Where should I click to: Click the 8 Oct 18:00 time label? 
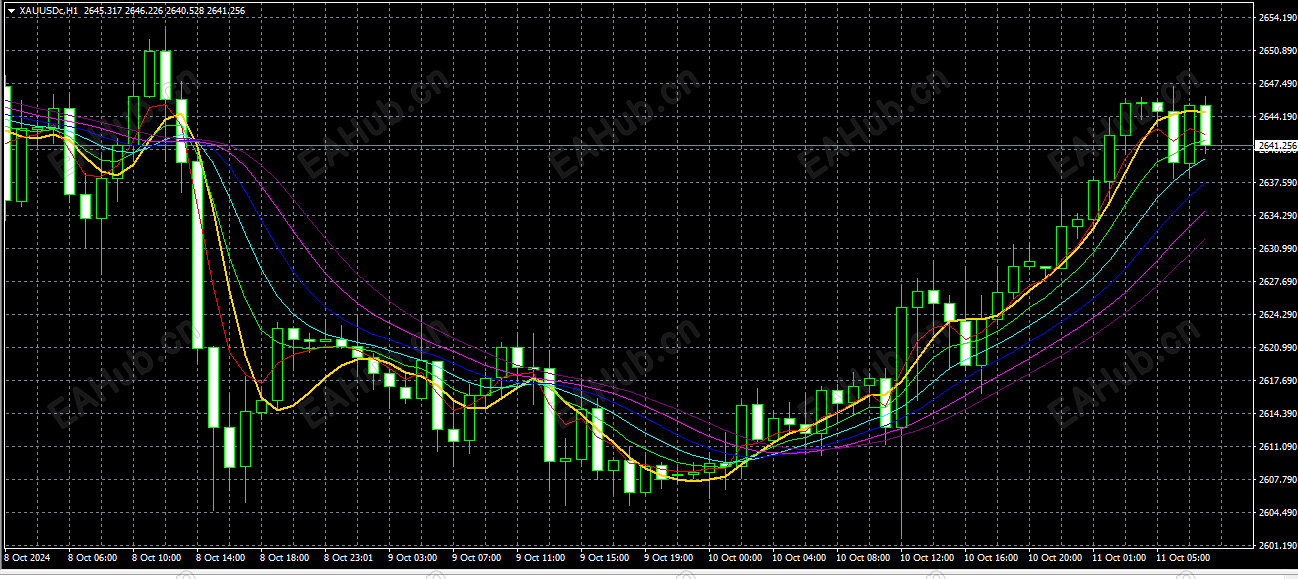[x=285, y=557]
